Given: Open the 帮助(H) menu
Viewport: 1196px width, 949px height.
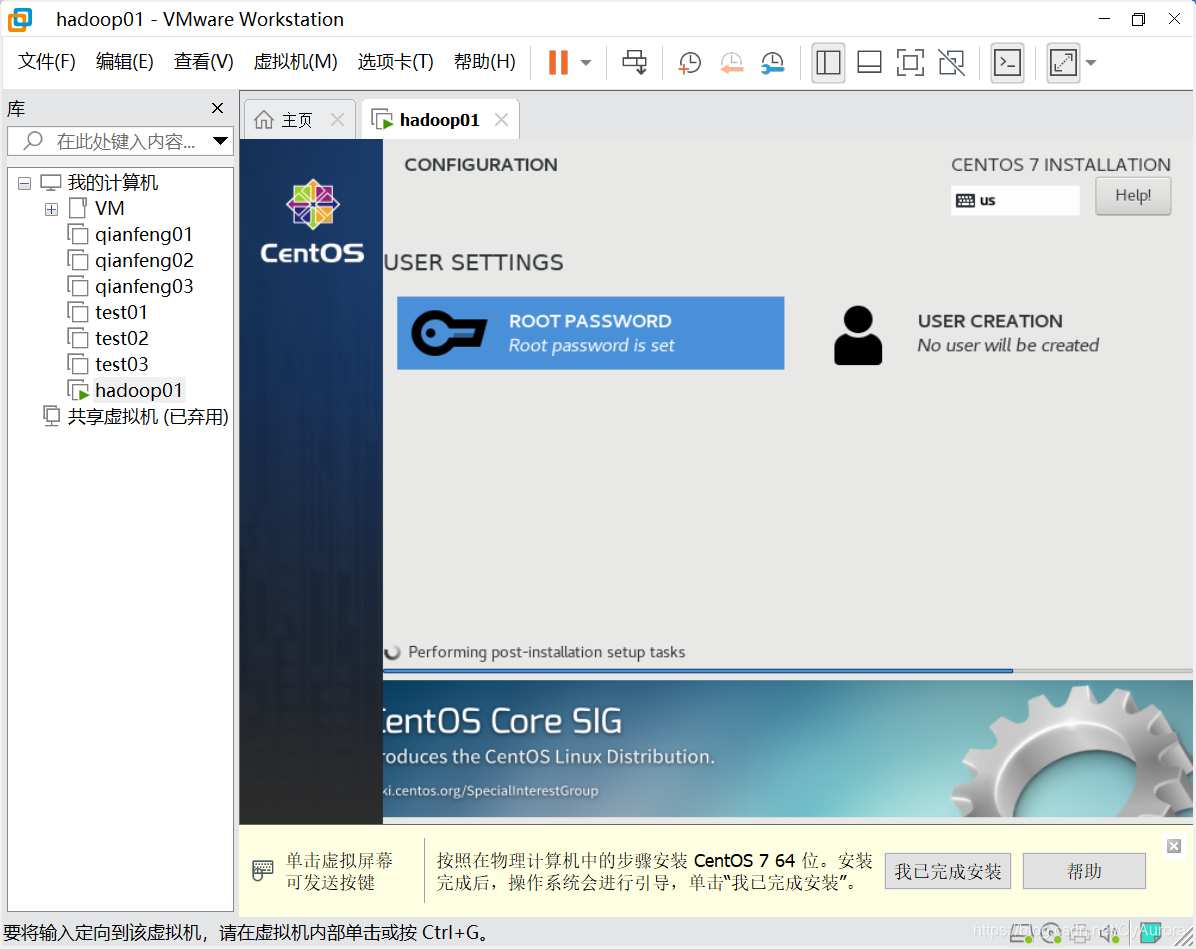Looking at the screenshot, I should (485, 62).
